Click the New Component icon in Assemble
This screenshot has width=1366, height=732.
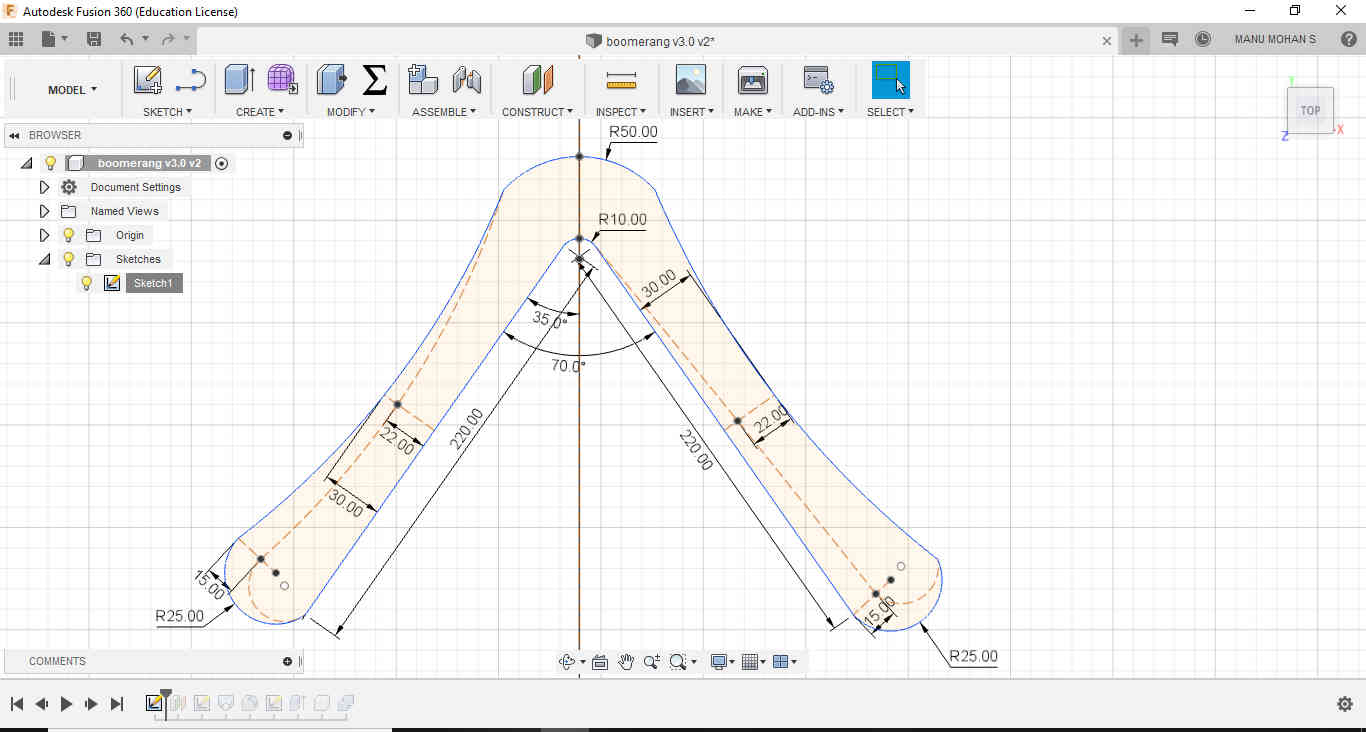click(x=423, y=80)
